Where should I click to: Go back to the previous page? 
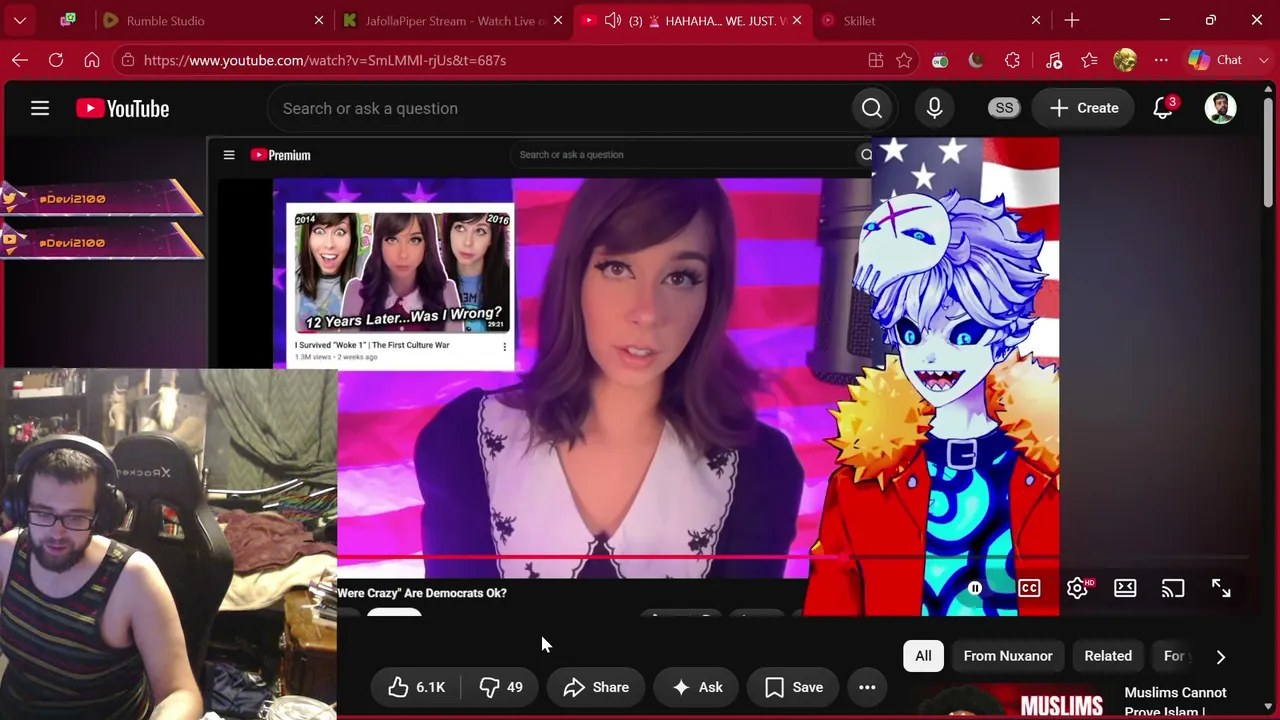[20, 60]
